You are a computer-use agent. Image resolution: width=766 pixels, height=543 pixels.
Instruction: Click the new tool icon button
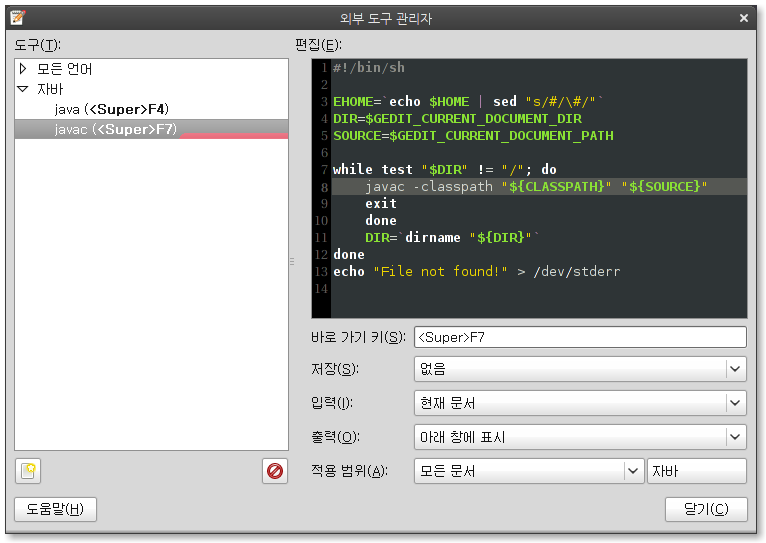(x=28, y=471)
